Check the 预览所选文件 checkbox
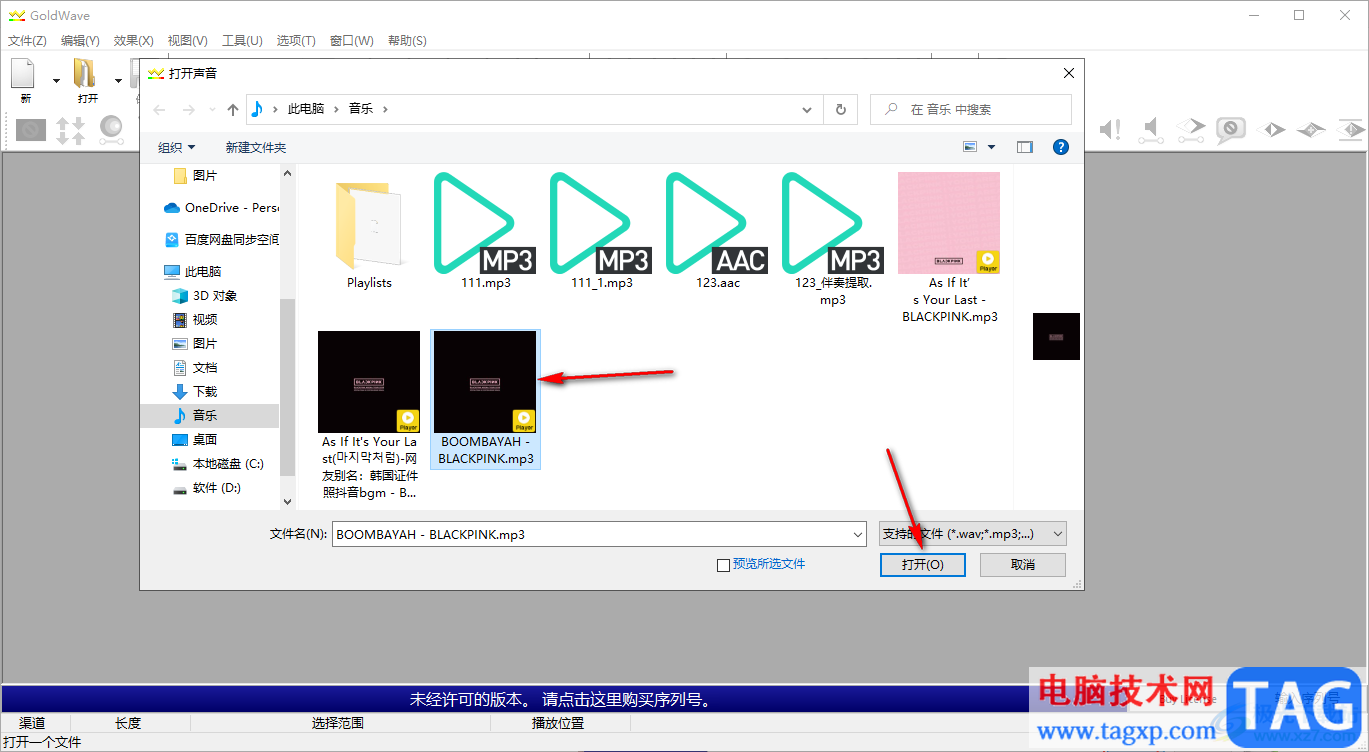Image resolution: width=1369 pixels, height=752 pixels. [x=724, y=565]
